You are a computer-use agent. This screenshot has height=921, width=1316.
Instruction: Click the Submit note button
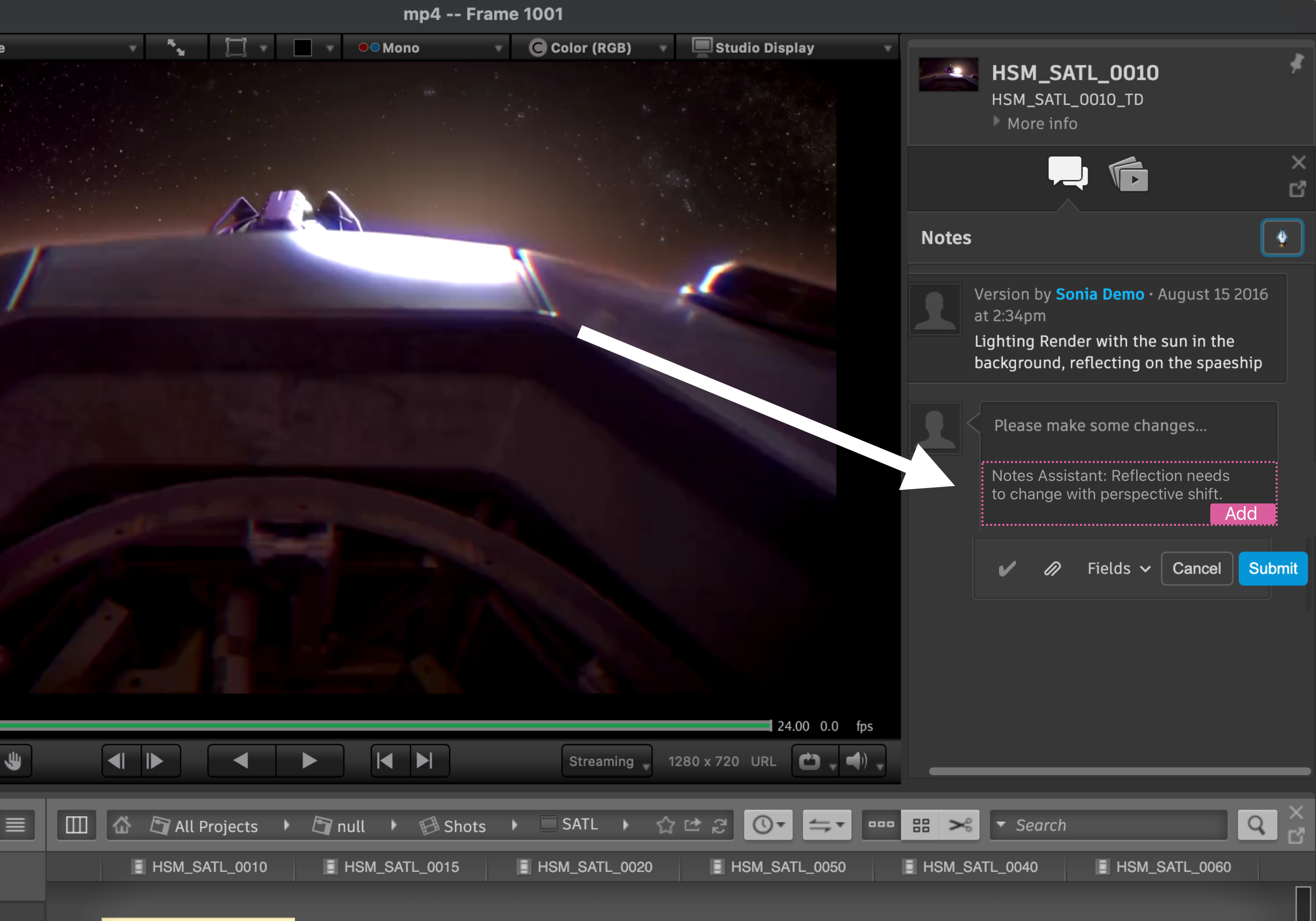(x=1272, y=568)
